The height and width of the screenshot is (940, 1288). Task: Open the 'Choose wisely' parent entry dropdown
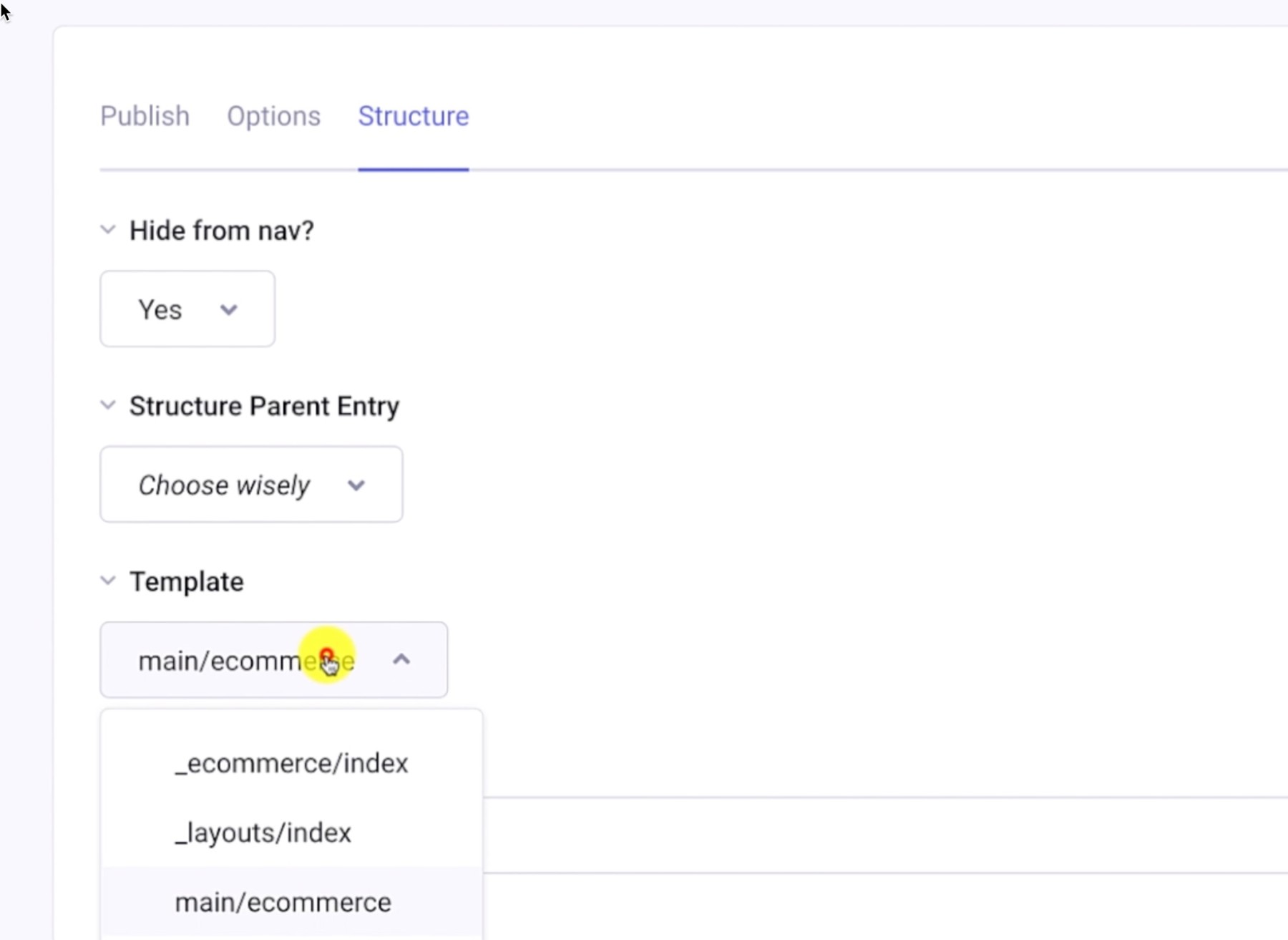(250, 485)
